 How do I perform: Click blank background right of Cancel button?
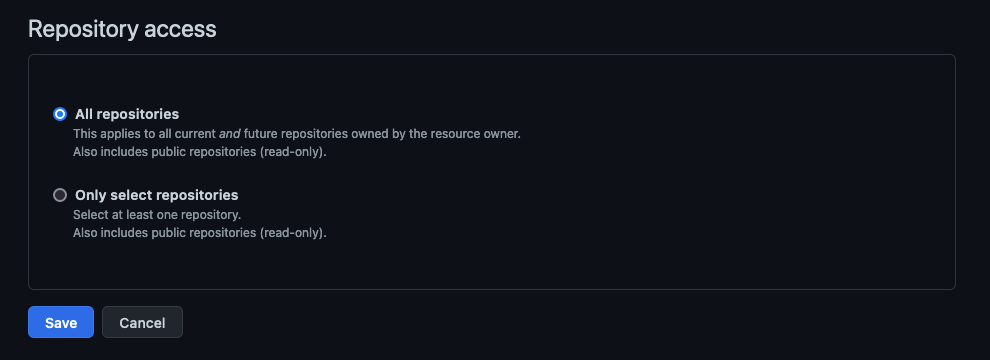pyautogui.click(x=568, y=322)
